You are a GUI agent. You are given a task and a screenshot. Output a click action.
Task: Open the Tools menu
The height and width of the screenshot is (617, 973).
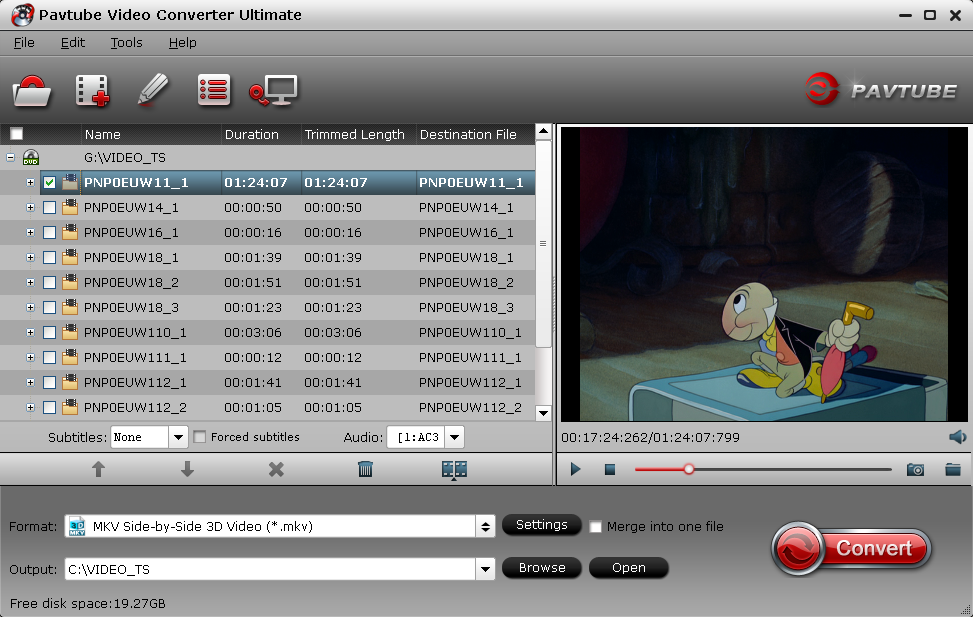[x=127, y=43]
